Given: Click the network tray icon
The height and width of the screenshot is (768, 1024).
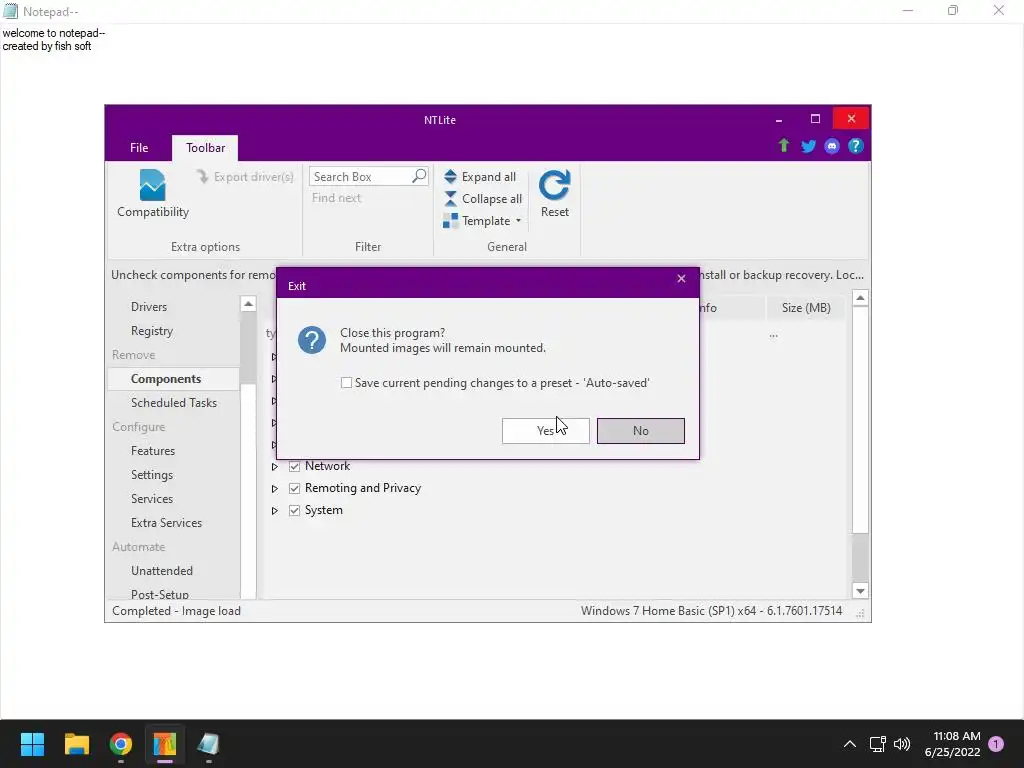Looking at the screenshot, I should pos(878,744).
